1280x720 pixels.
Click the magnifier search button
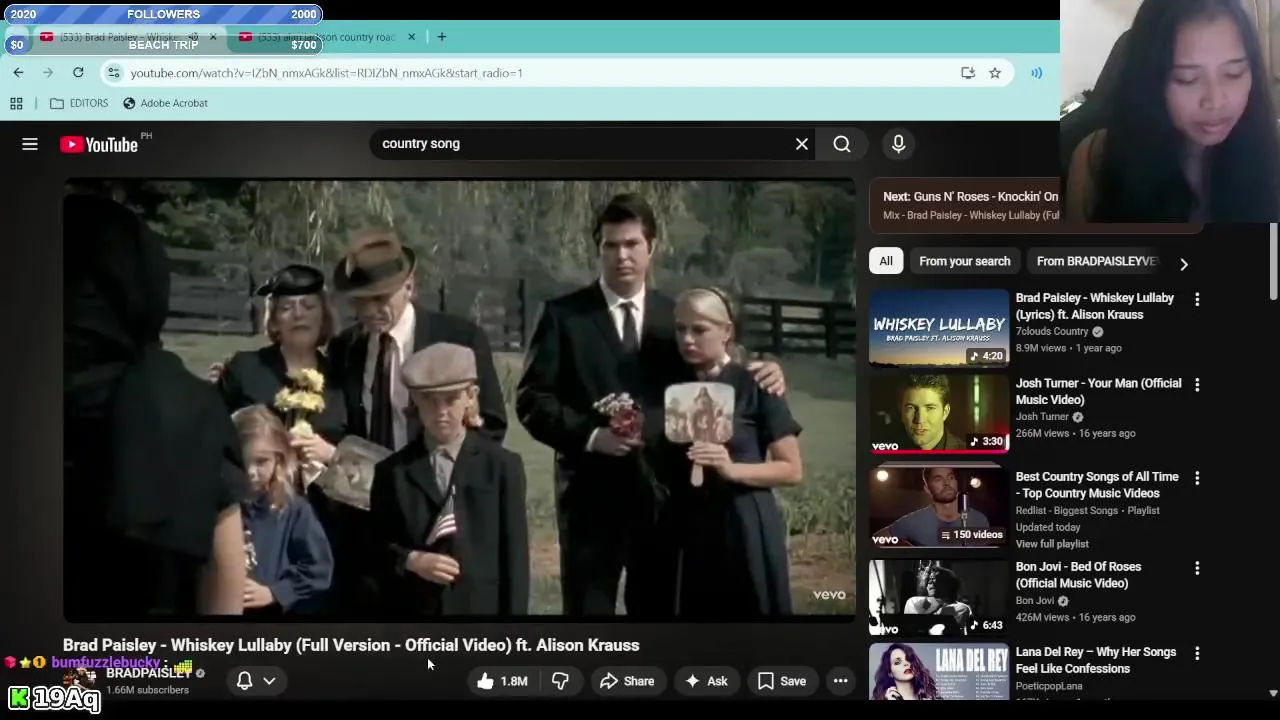[x=842, y=144]
